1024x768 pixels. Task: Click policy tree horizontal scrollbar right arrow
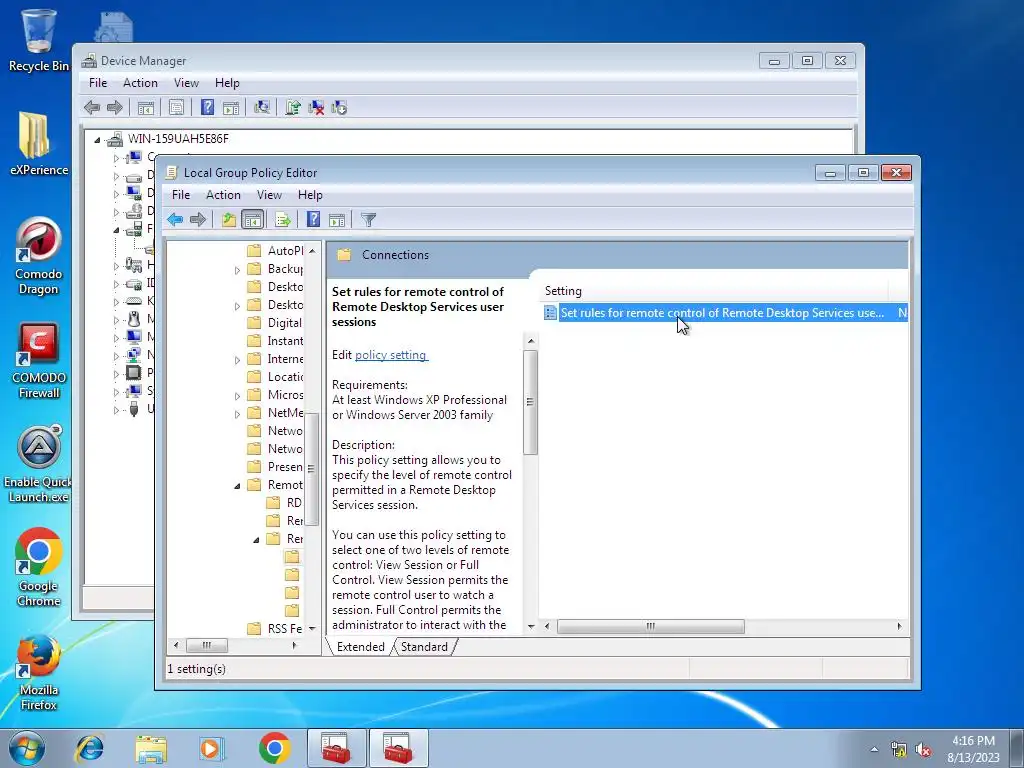[295, 645]
